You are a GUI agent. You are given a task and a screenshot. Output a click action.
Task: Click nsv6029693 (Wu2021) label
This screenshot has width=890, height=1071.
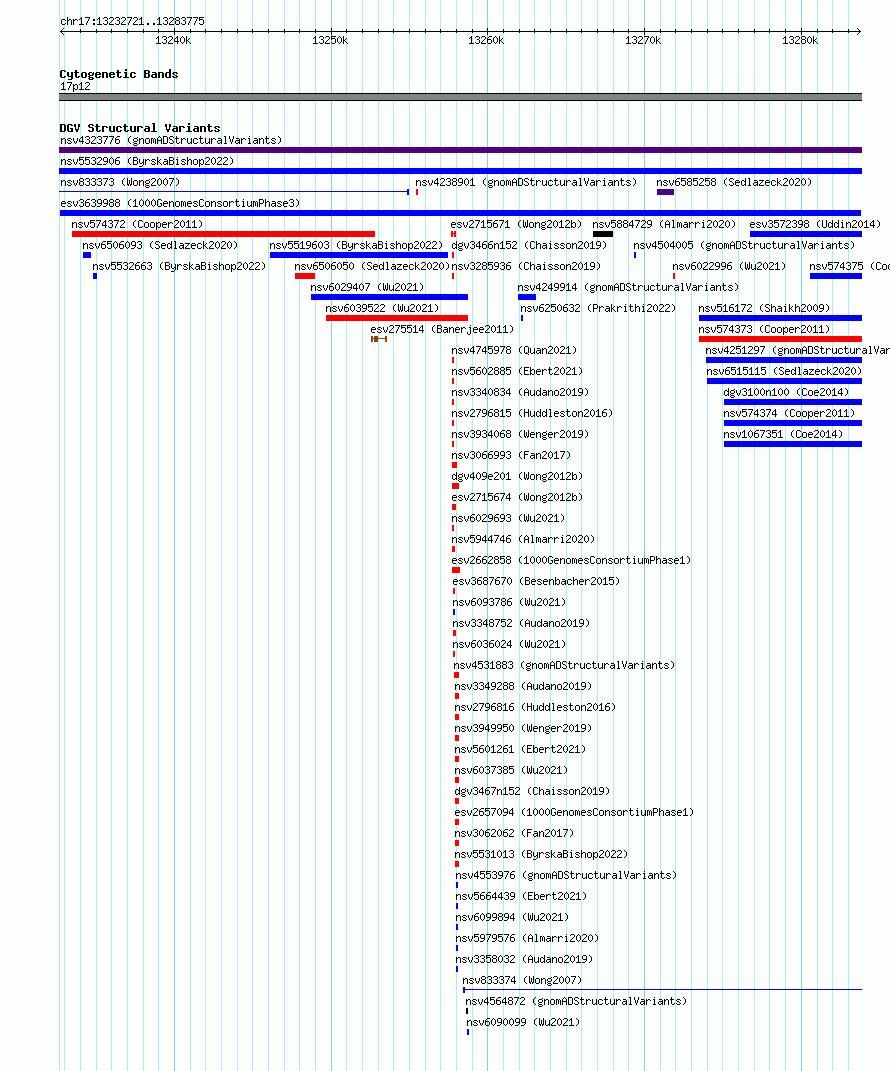(x=508, y=518)
